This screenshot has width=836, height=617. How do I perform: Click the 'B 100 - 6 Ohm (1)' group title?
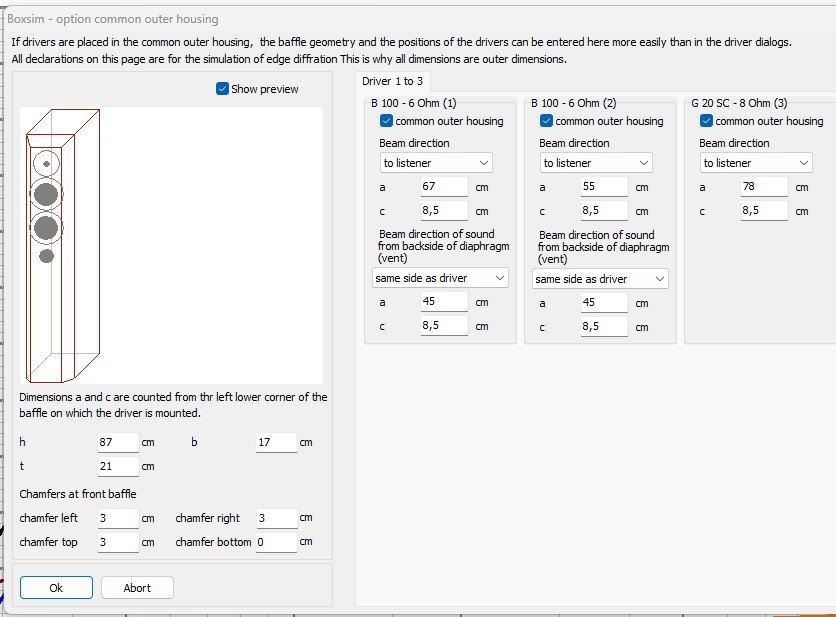tap(414, 103)
